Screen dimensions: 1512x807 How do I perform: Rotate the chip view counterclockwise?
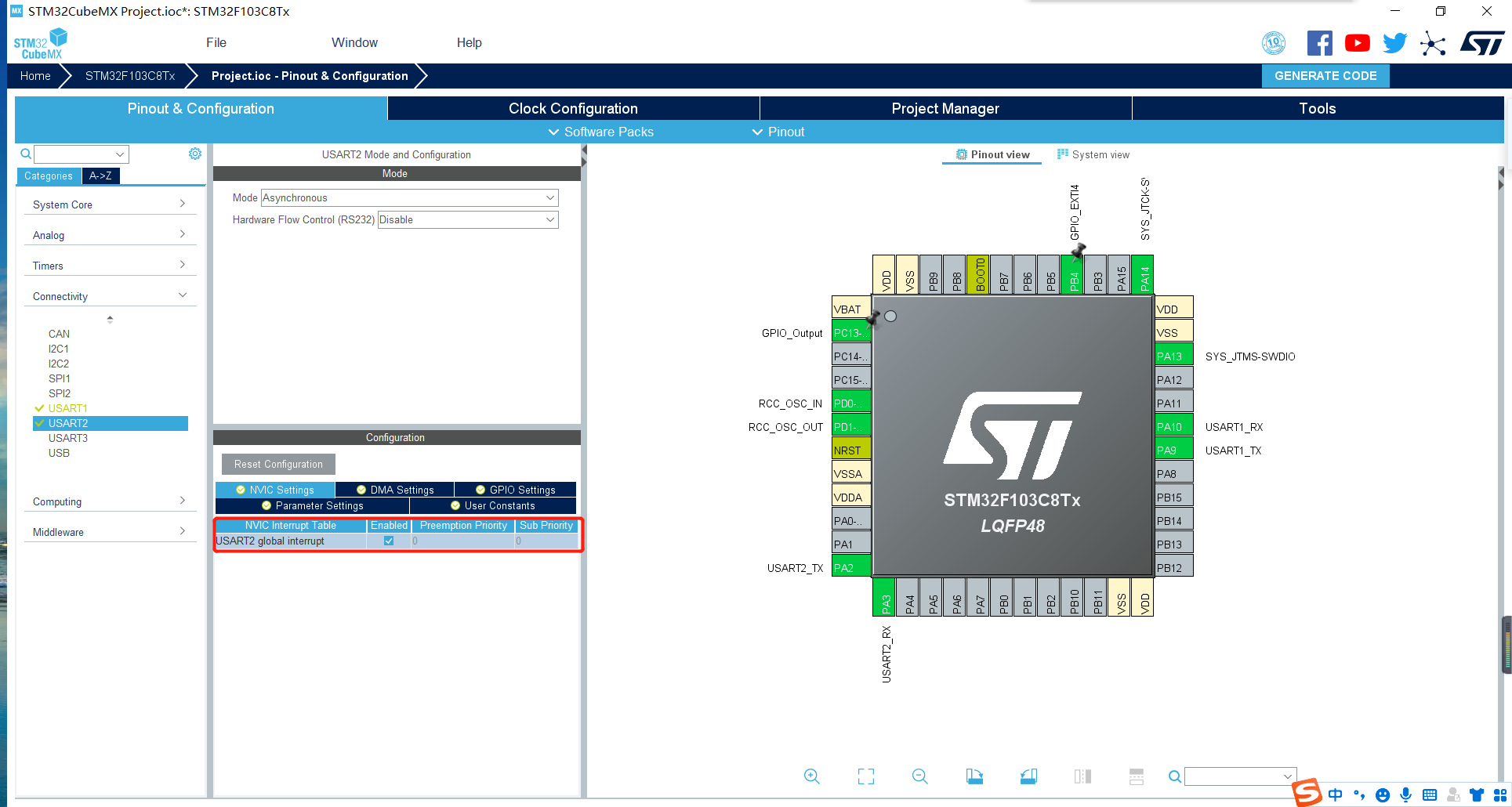tap(1028, 776)
